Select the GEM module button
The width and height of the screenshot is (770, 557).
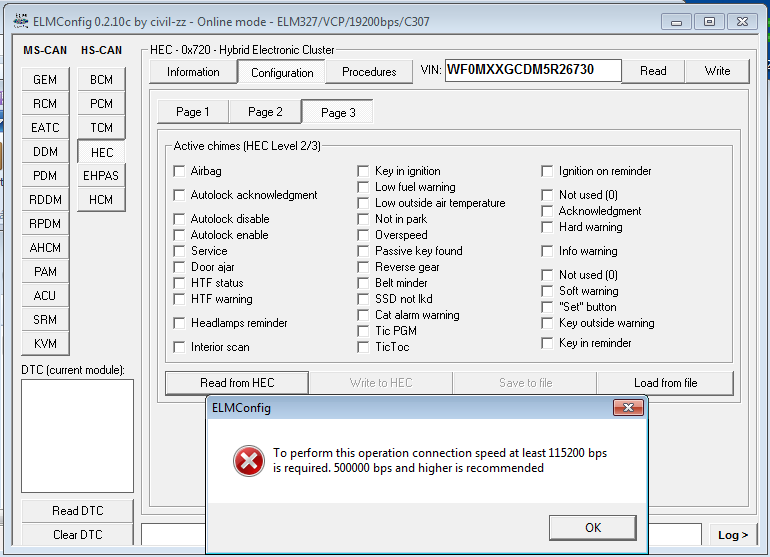[x=45, y=80]
